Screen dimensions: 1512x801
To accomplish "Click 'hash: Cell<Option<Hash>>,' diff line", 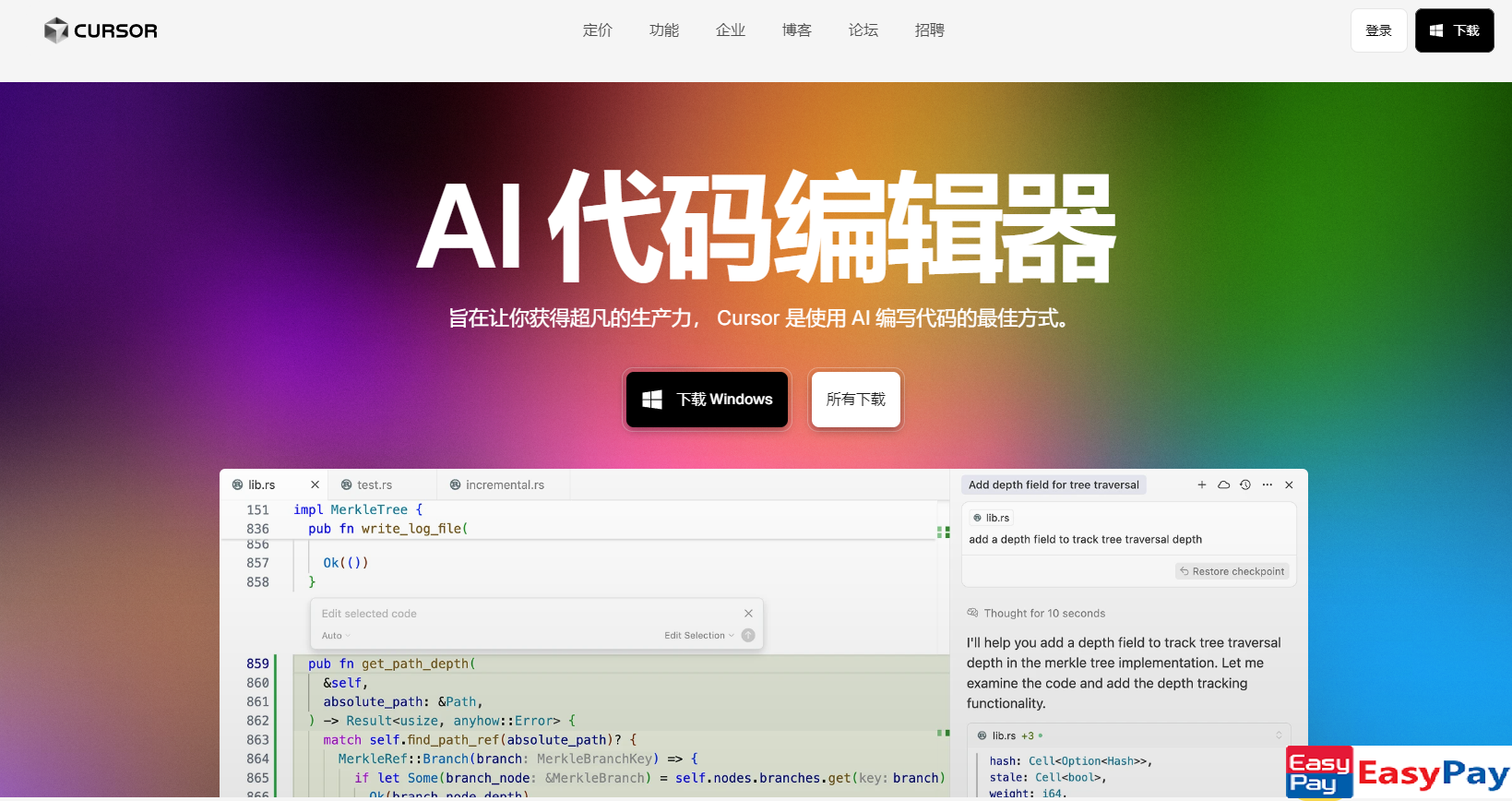I will tap(1070, 761).
